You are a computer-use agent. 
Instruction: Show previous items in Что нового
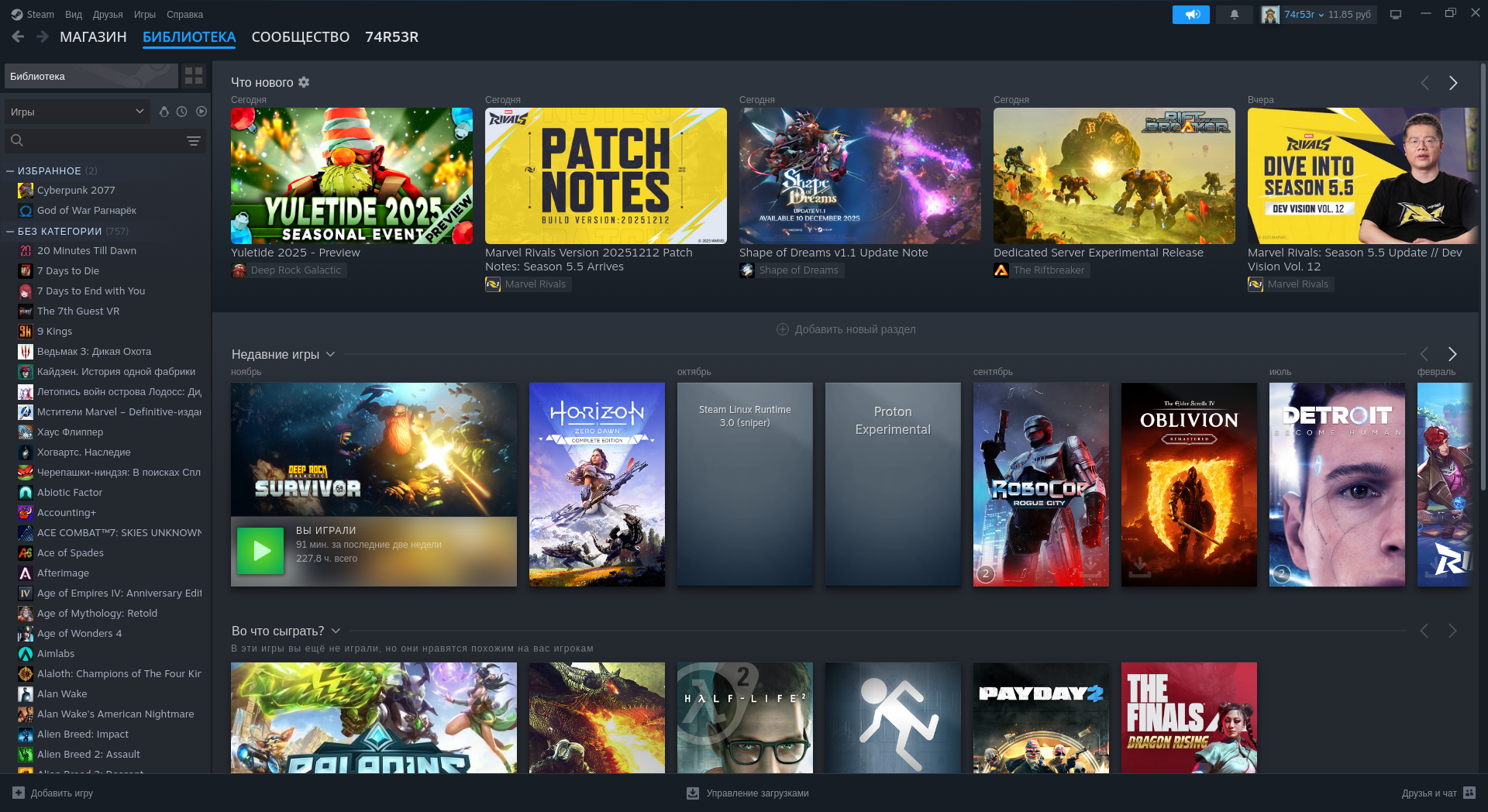(x=1424, y=83)
